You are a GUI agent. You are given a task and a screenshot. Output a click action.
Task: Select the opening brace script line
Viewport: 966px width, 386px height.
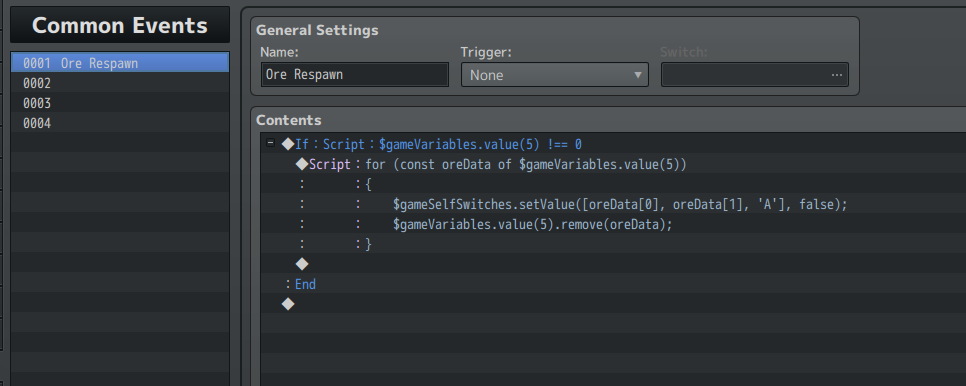[x=613, y=184]
